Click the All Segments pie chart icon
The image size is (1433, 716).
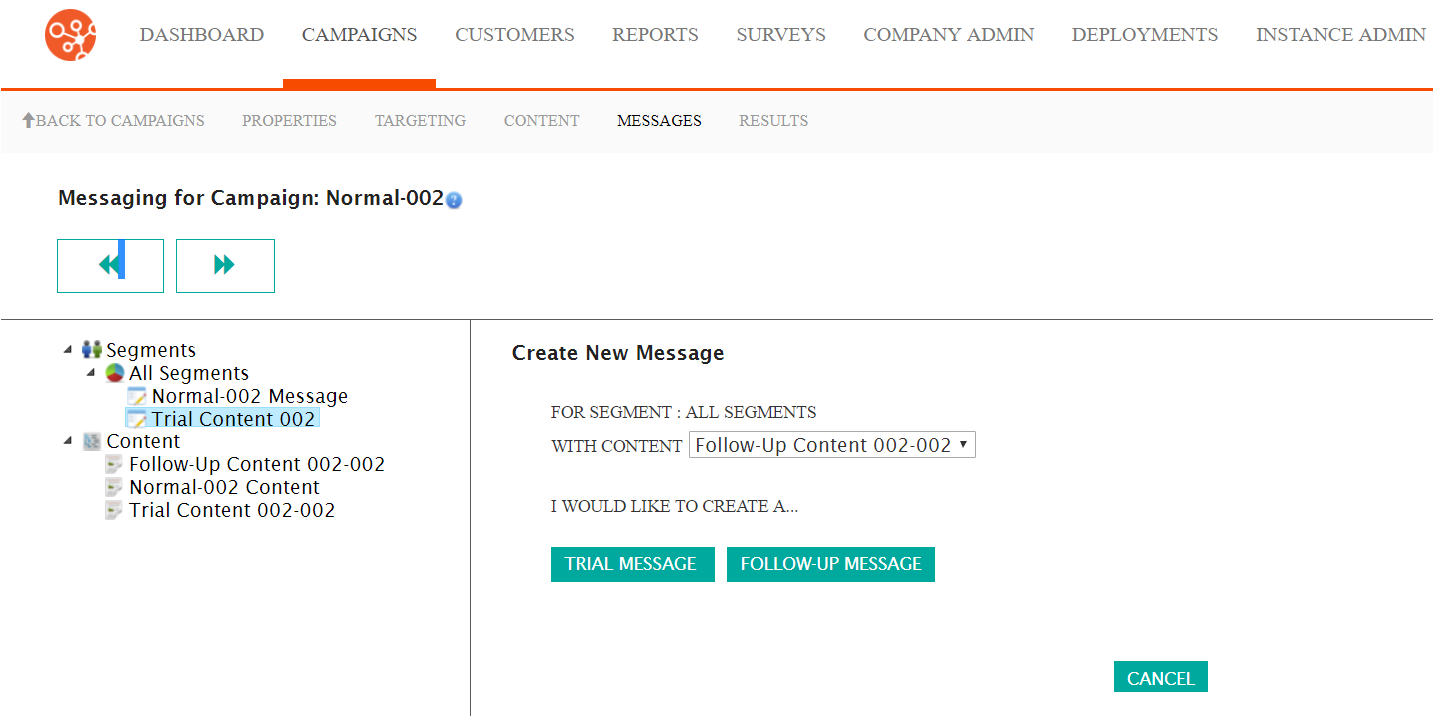click(x=115, y=373)
